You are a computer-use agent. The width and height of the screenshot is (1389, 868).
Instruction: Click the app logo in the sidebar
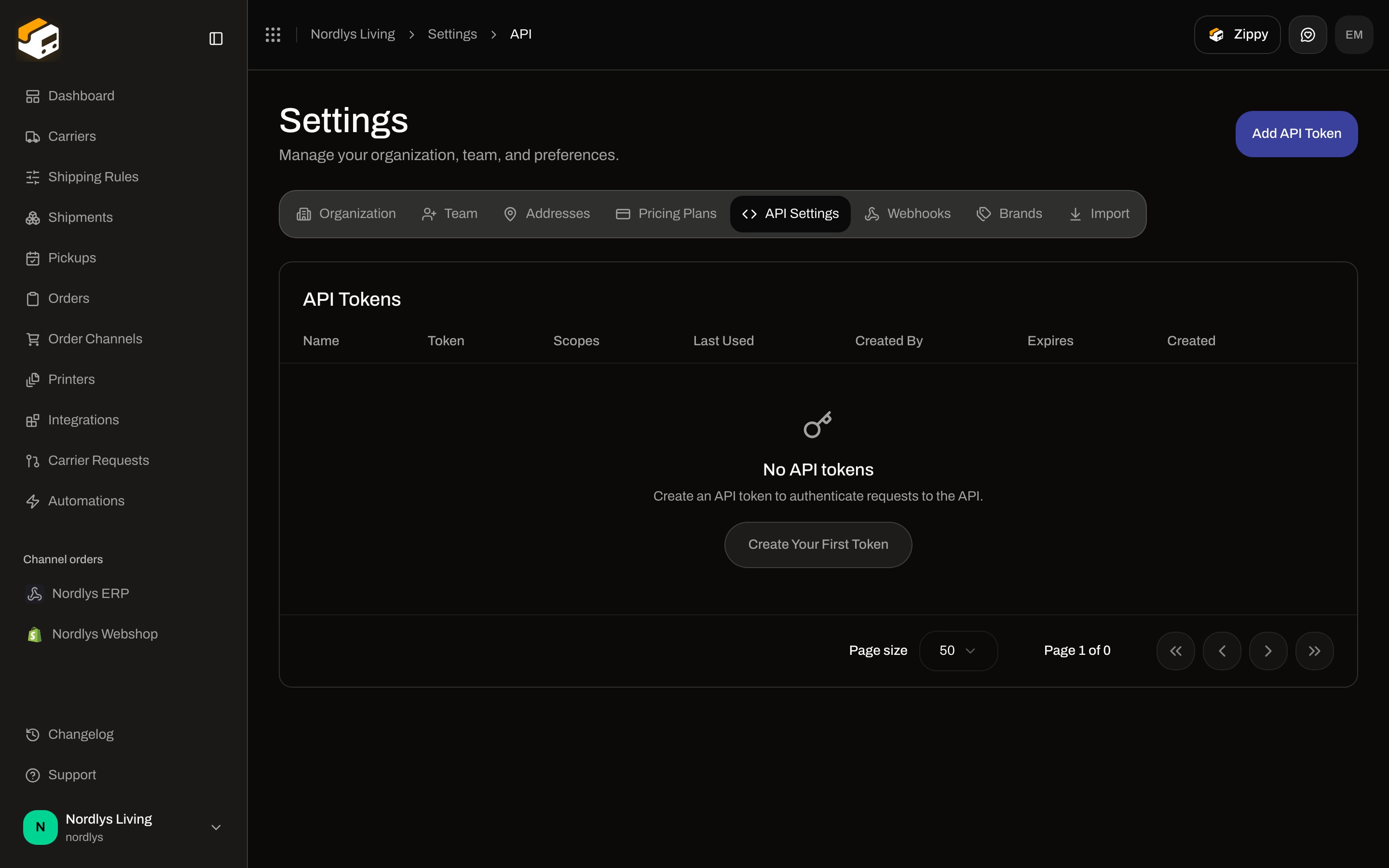pyautogui.click(x=39, y=38)
